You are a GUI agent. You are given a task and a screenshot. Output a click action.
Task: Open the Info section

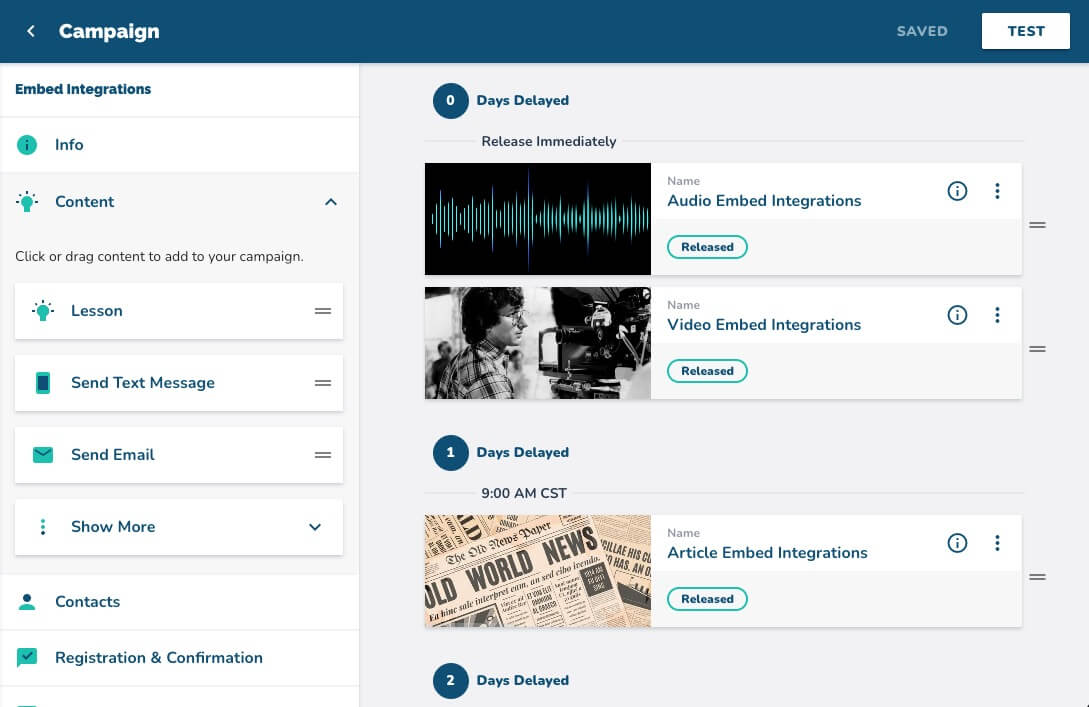pos(69,145)
